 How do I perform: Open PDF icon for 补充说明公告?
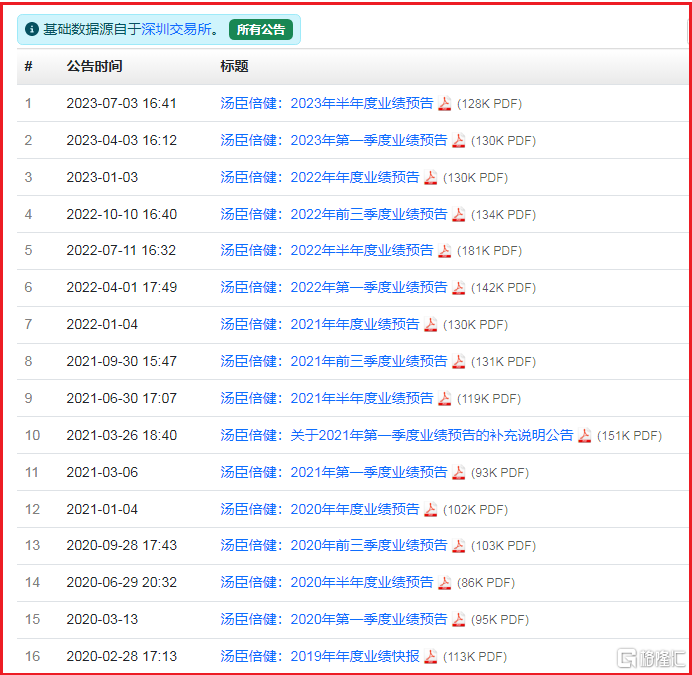coord(584,437)
